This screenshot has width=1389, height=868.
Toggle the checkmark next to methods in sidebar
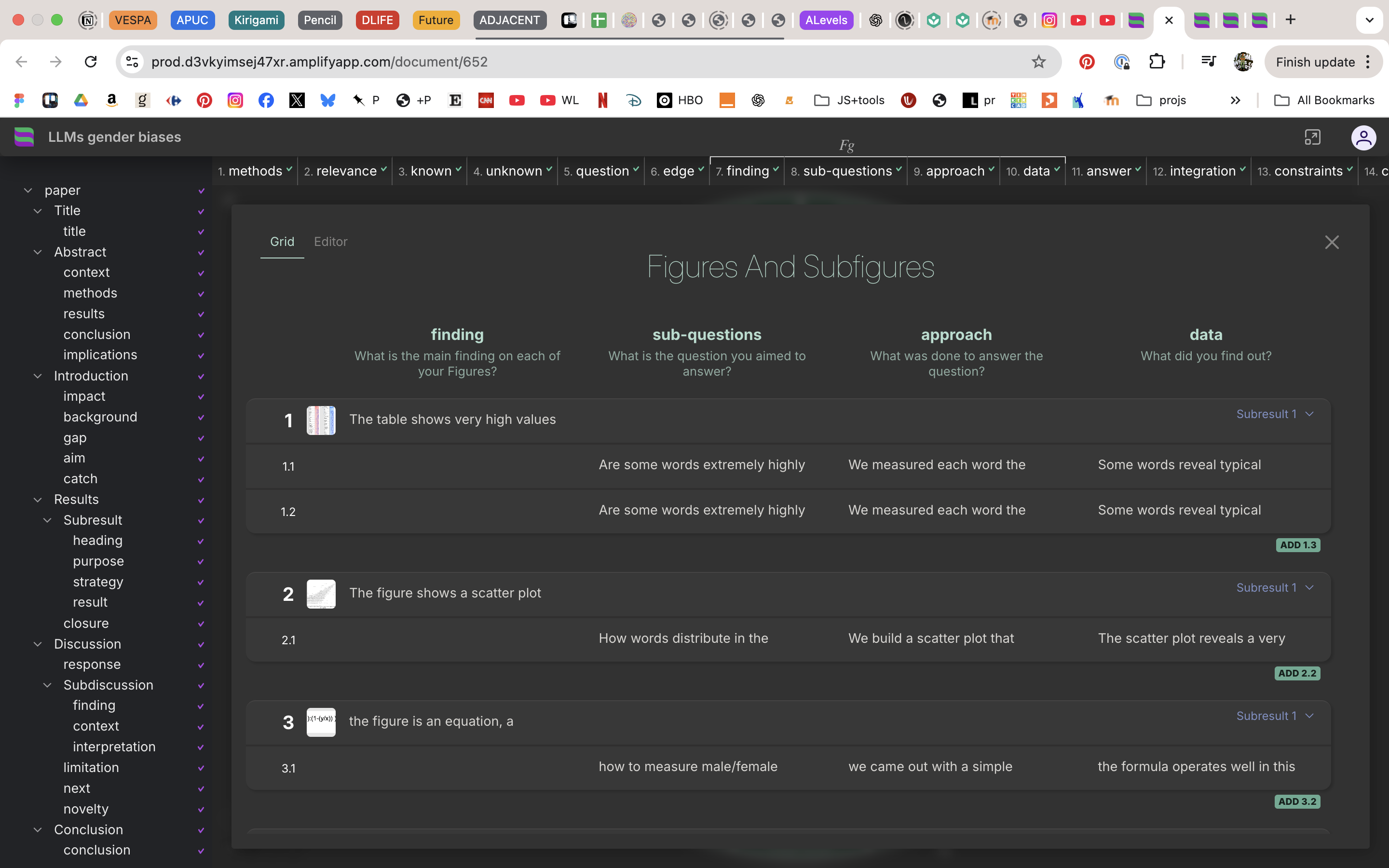coord(201,294)
